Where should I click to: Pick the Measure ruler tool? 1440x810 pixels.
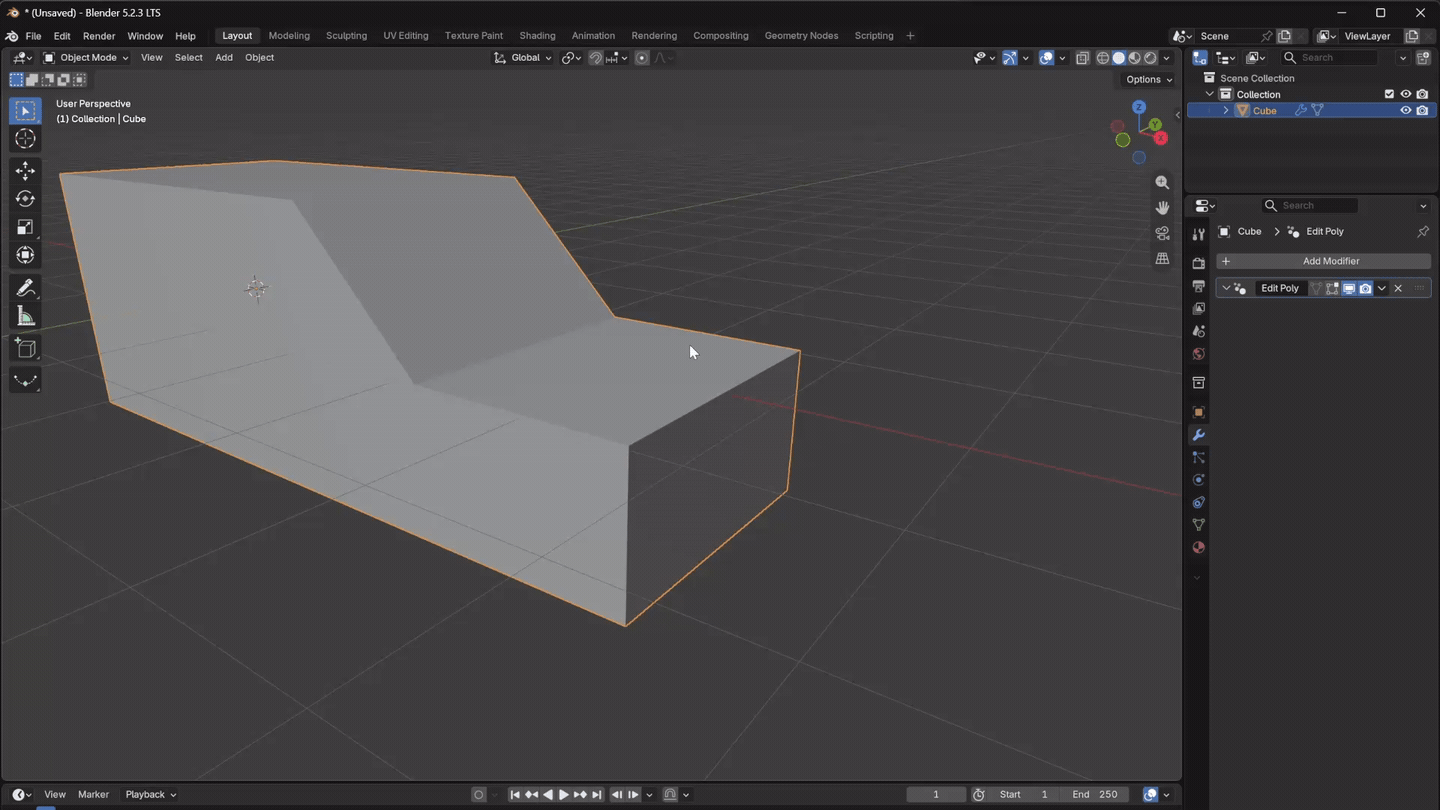(25, 317)
